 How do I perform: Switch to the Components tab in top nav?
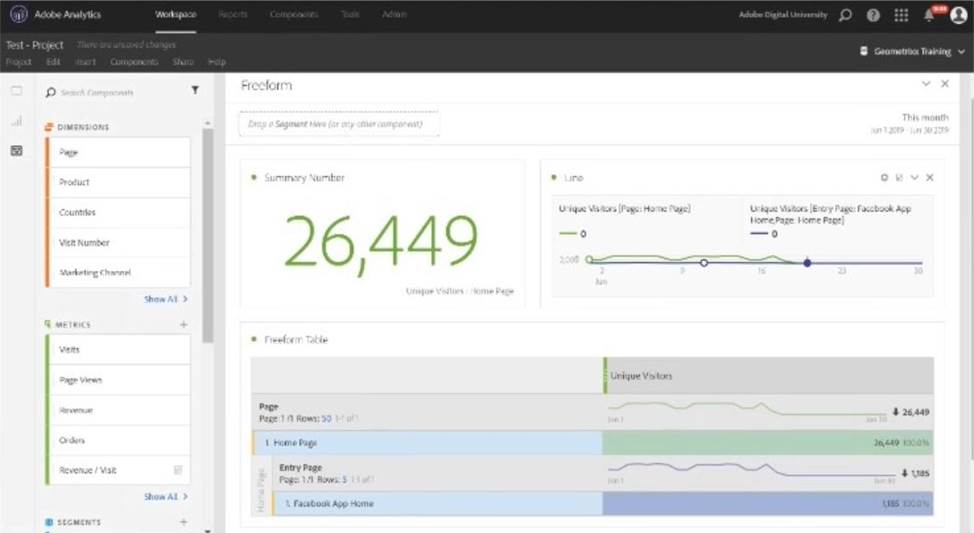pos(294,14)
